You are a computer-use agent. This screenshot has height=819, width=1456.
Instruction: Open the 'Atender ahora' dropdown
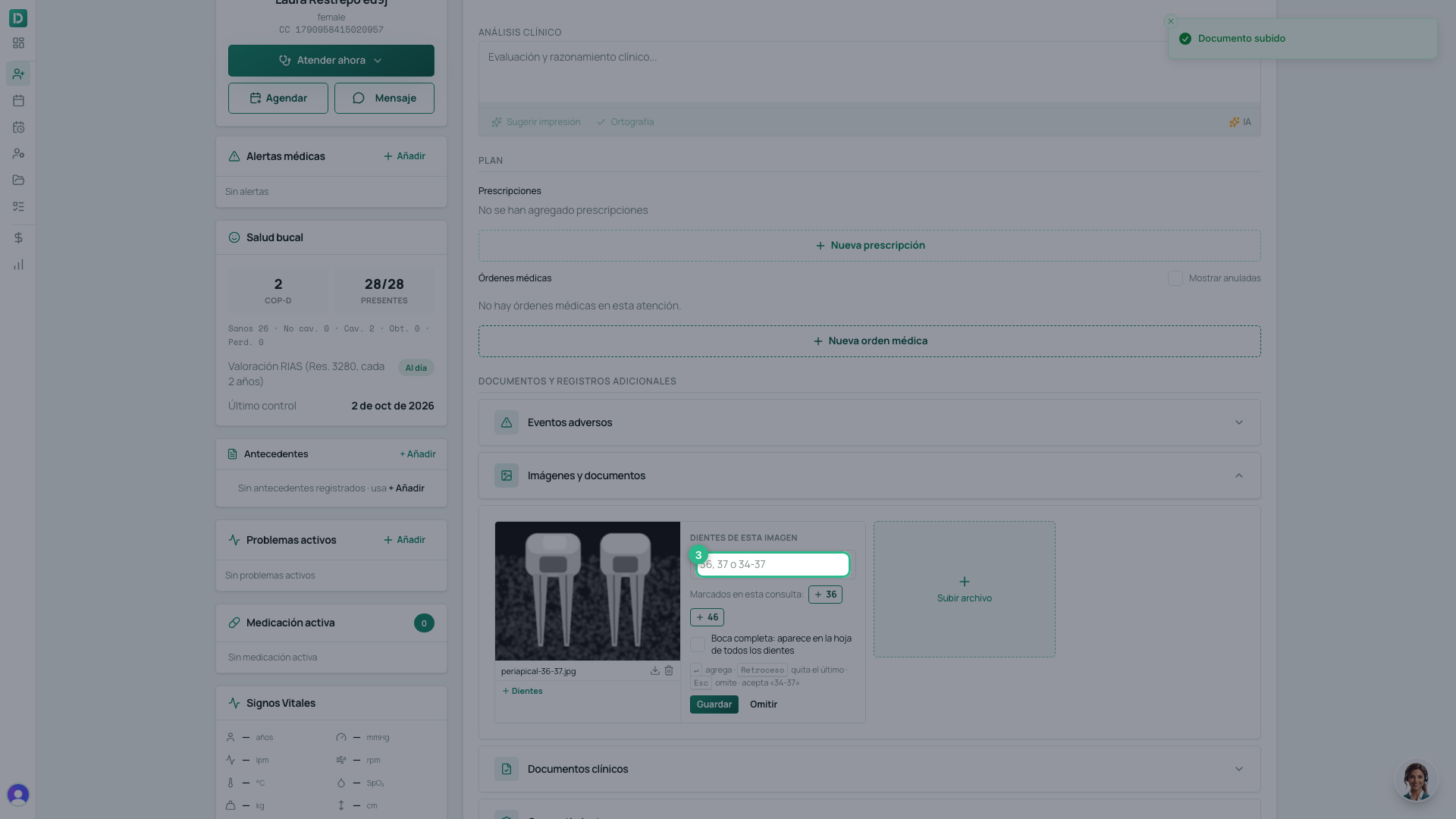point(331,61)
